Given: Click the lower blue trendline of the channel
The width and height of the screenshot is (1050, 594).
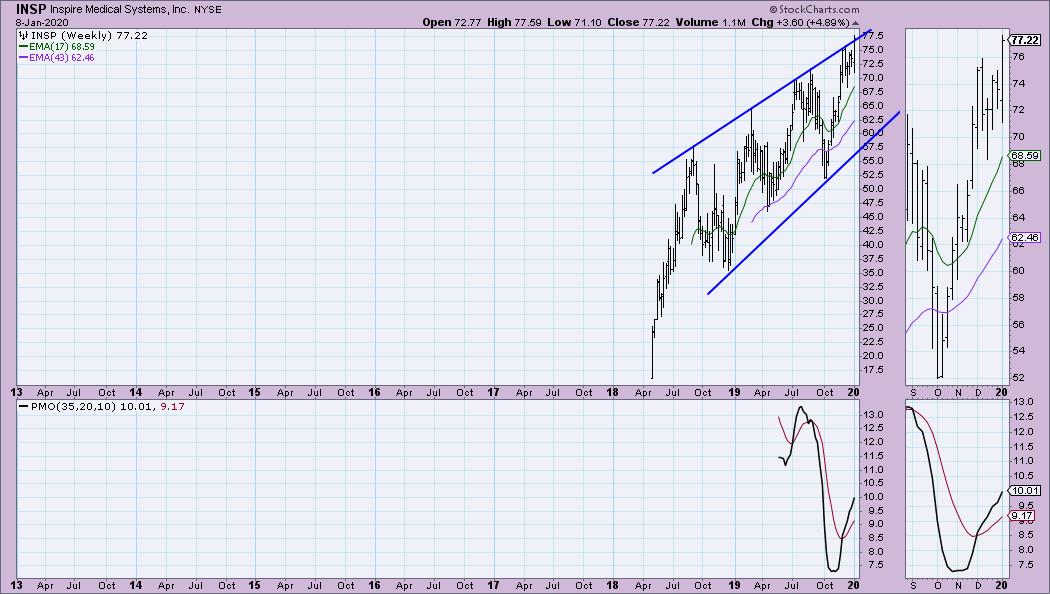Looking at the screenshot, I should click(x=804, y=203).
